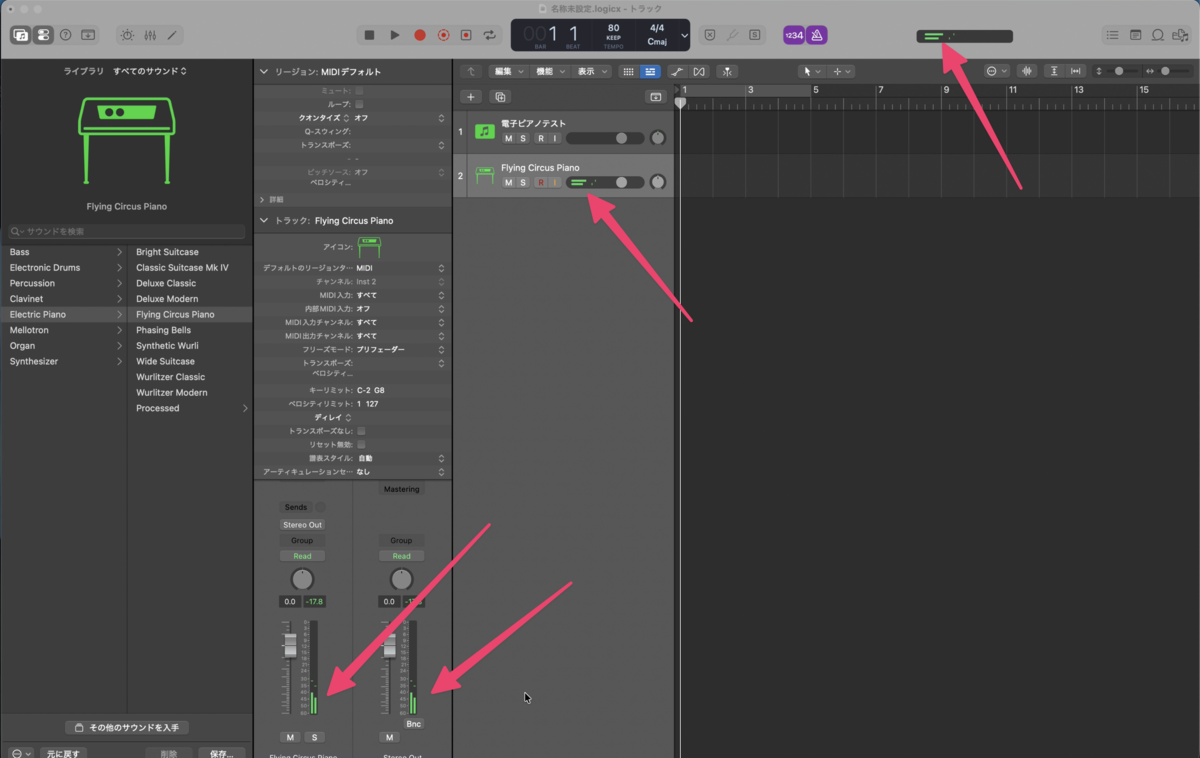
Task: Select the Synthesizer library category
Action: click(x=66, y=361)
